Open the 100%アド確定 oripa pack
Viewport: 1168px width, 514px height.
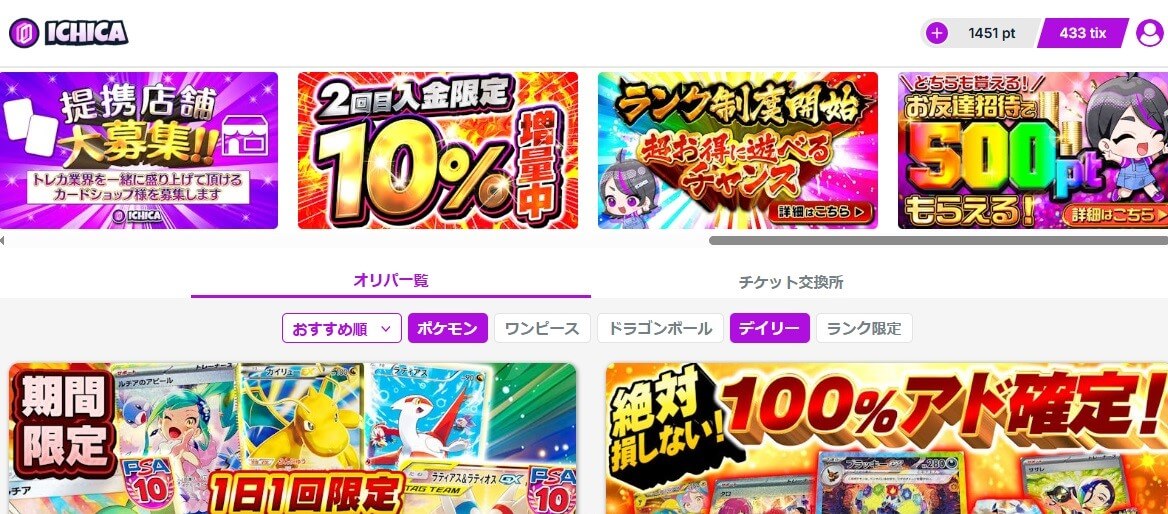(886, 438)
